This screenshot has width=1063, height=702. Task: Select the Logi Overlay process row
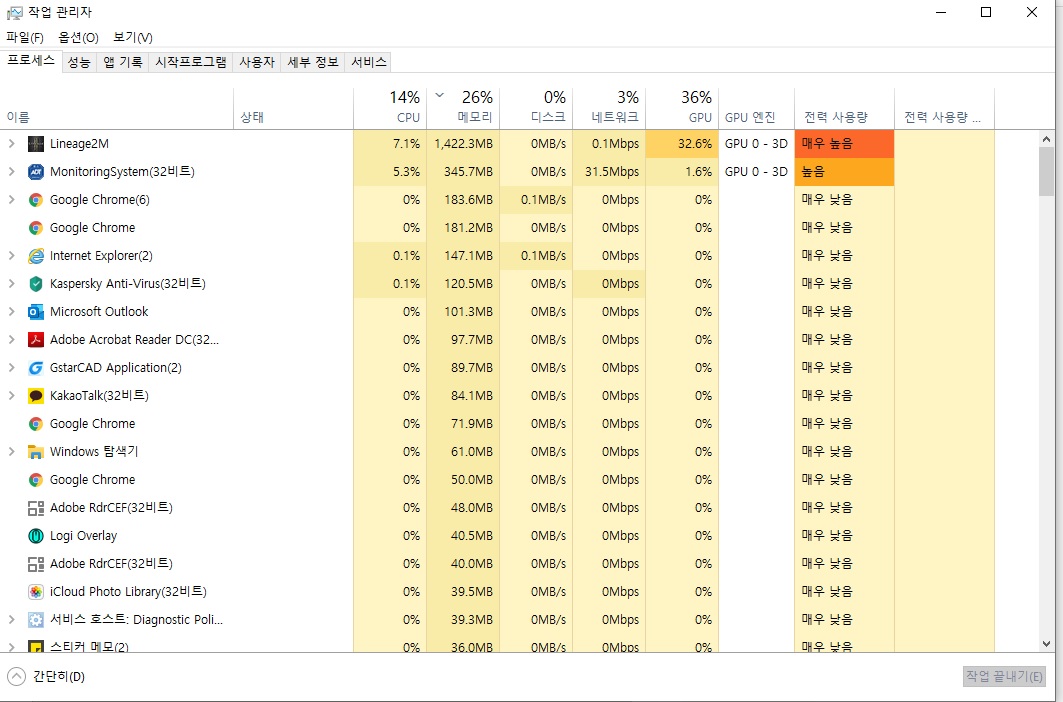(x=498, y=536)
